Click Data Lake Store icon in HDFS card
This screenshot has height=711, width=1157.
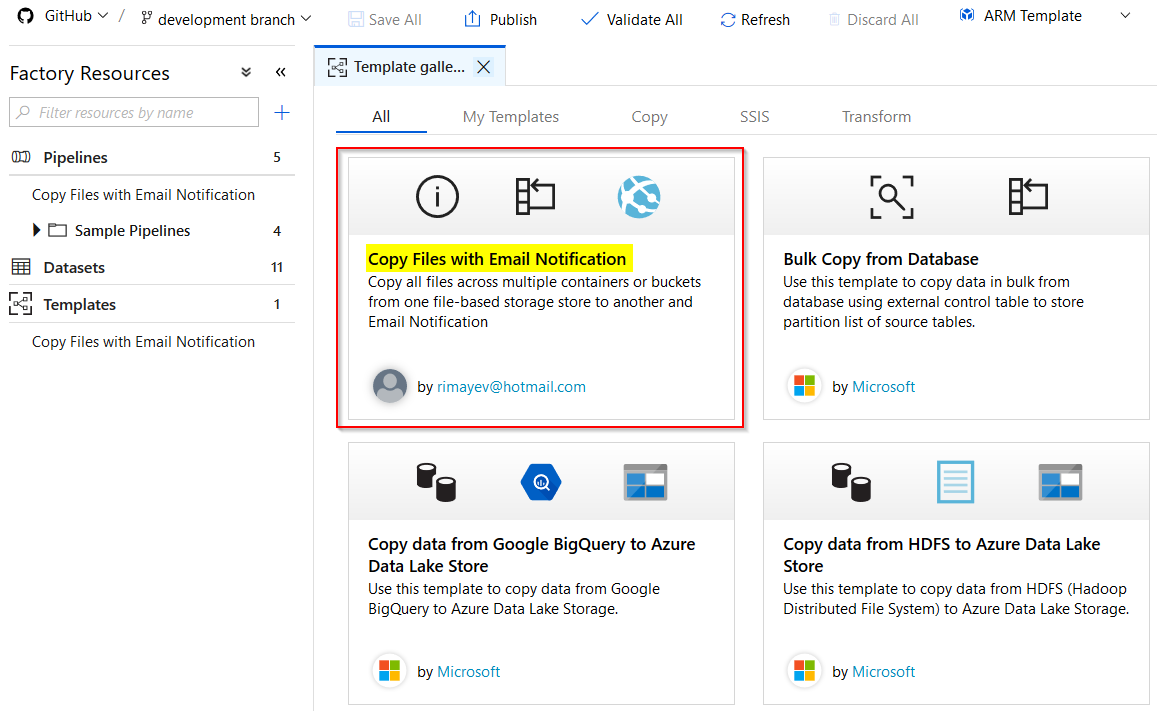click(x=1060, y=482)
